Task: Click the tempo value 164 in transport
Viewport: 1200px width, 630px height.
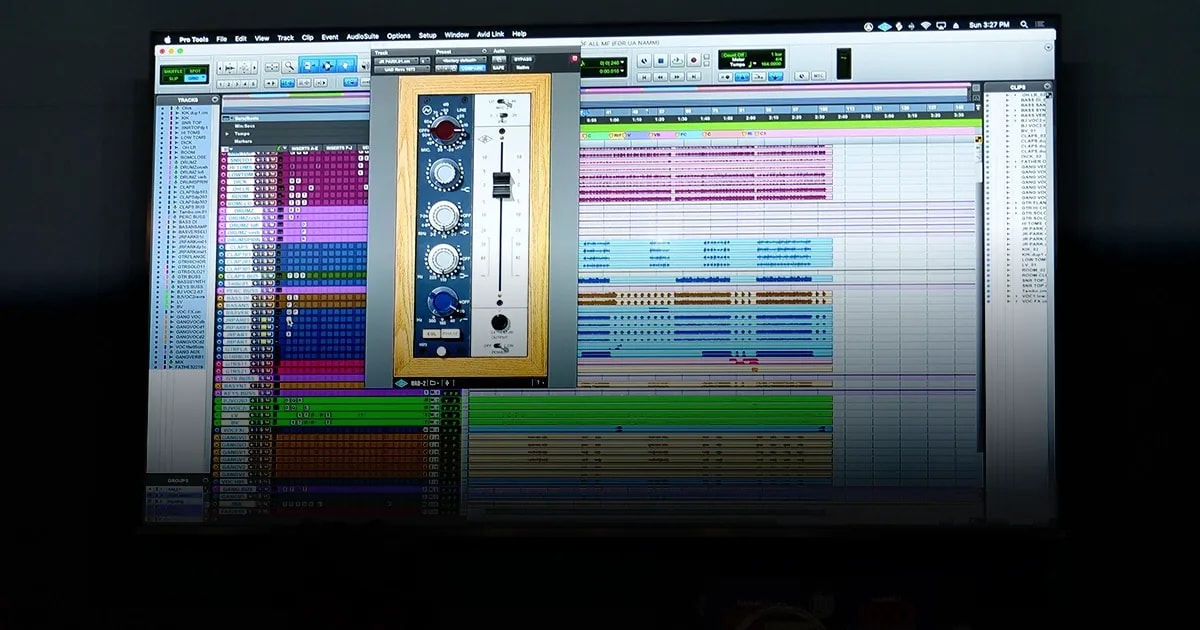Action: [771, 64]
